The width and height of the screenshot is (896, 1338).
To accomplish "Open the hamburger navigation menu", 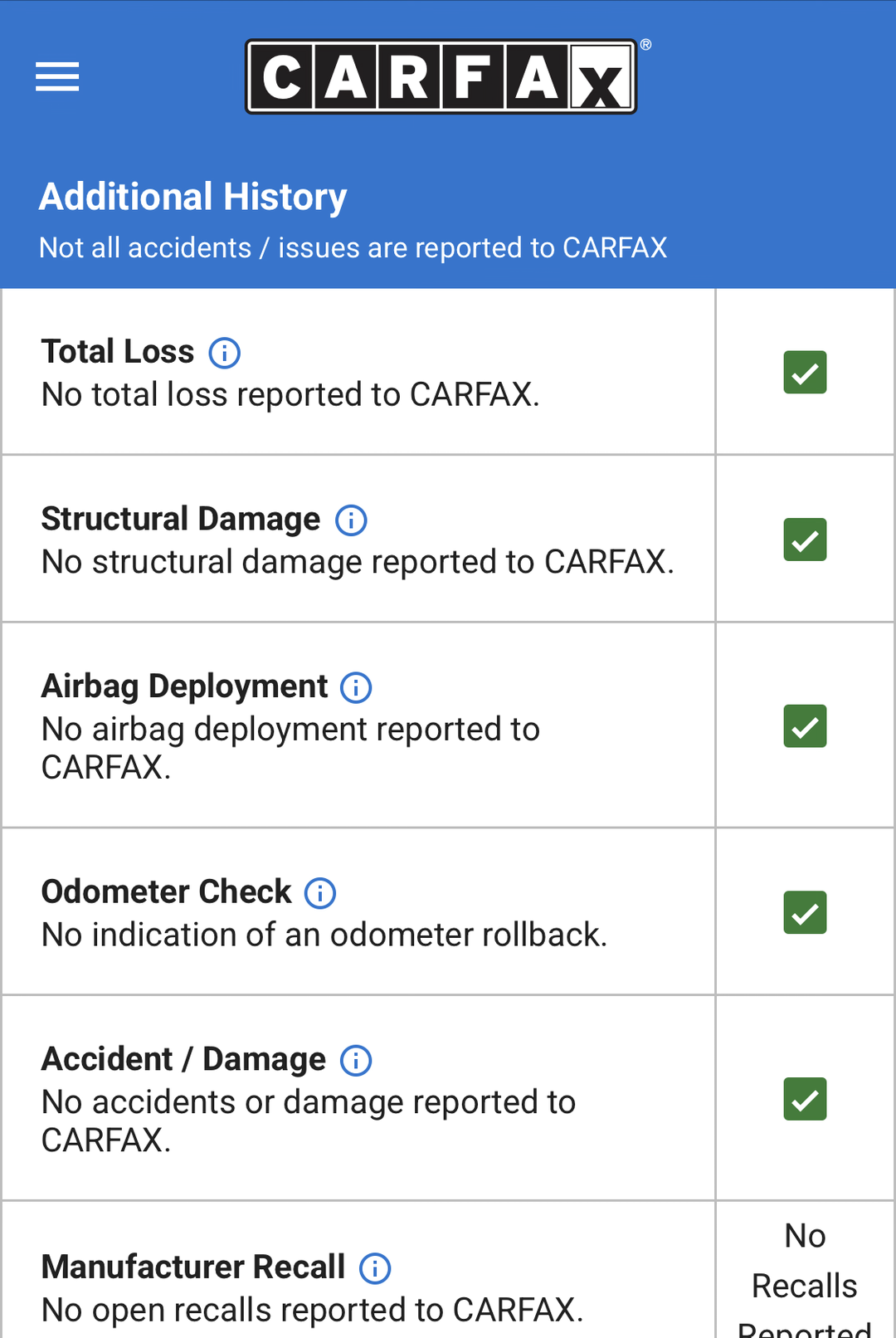I will click(57, 77).
